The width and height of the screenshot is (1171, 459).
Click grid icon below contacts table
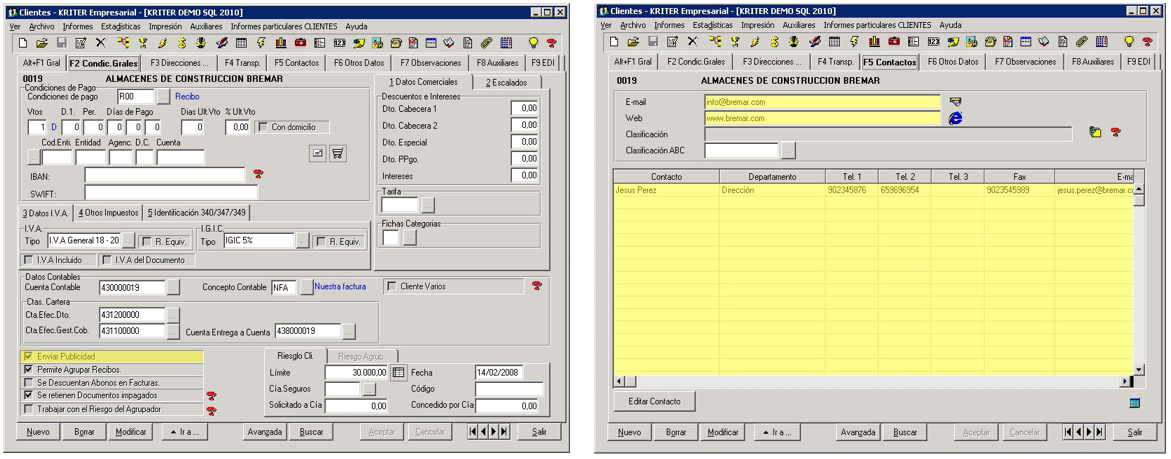(1134, 403)
